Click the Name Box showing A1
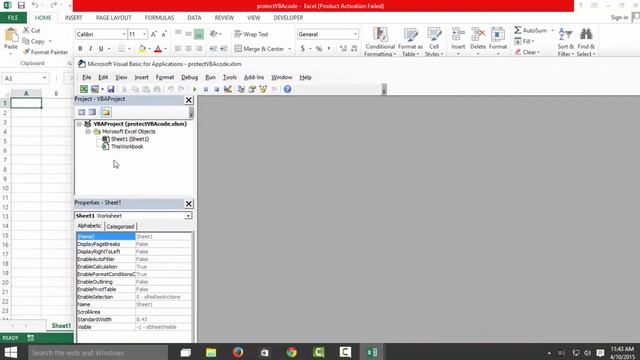This screenshot has height=360, width=640. (24, 78)
